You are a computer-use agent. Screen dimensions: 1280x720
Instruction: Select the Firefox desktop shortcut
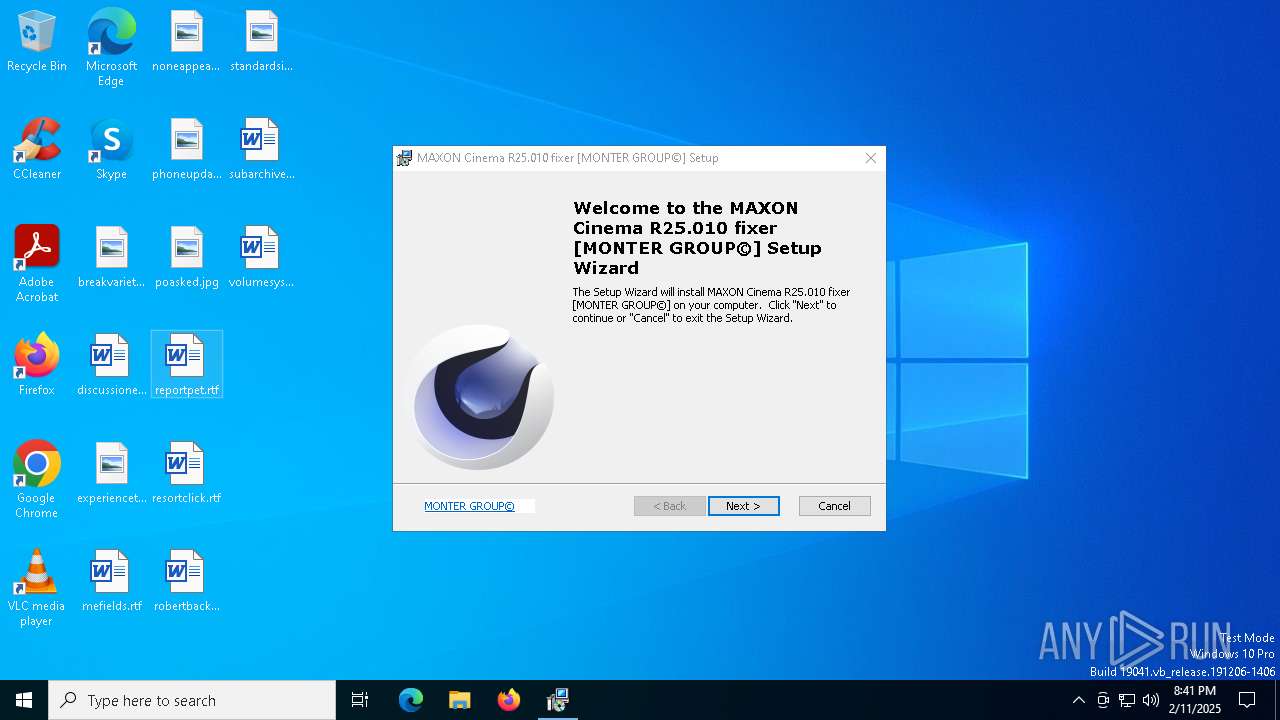[37, 366]
